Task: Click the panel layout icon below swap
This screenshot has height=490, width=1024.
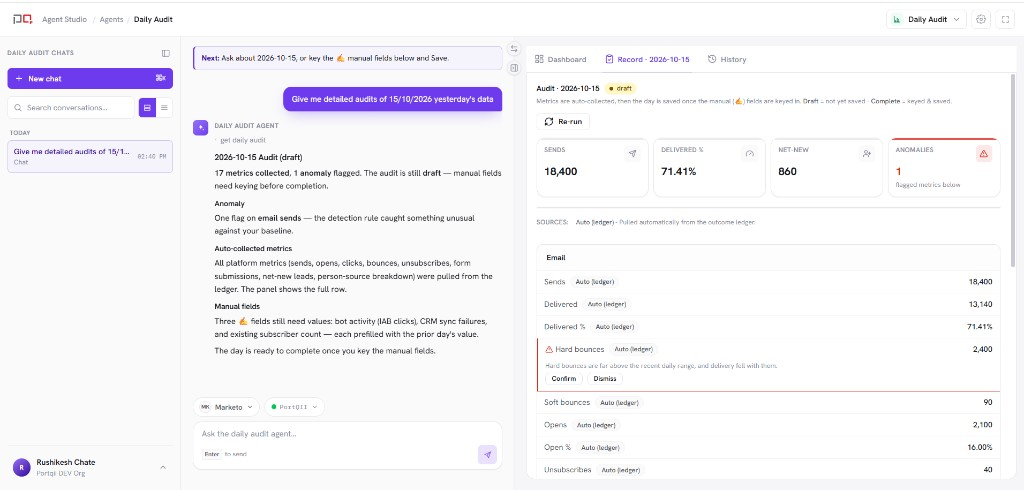Action: click(514, 67)
